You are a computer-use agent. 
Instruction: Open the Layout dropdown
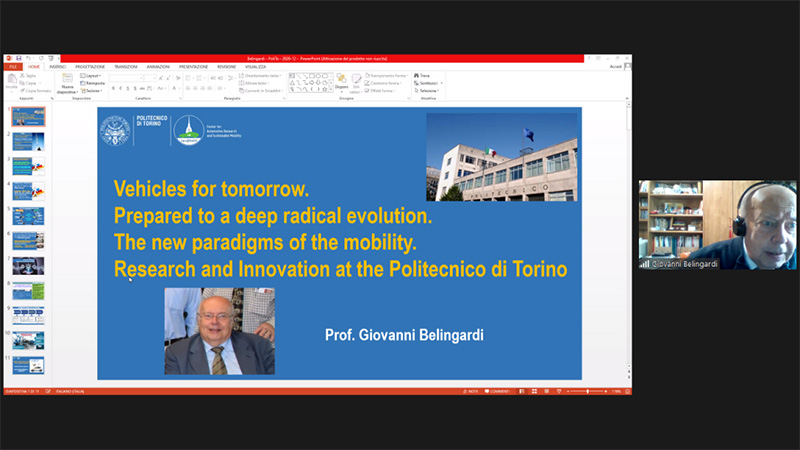click(x=91, y=76)
